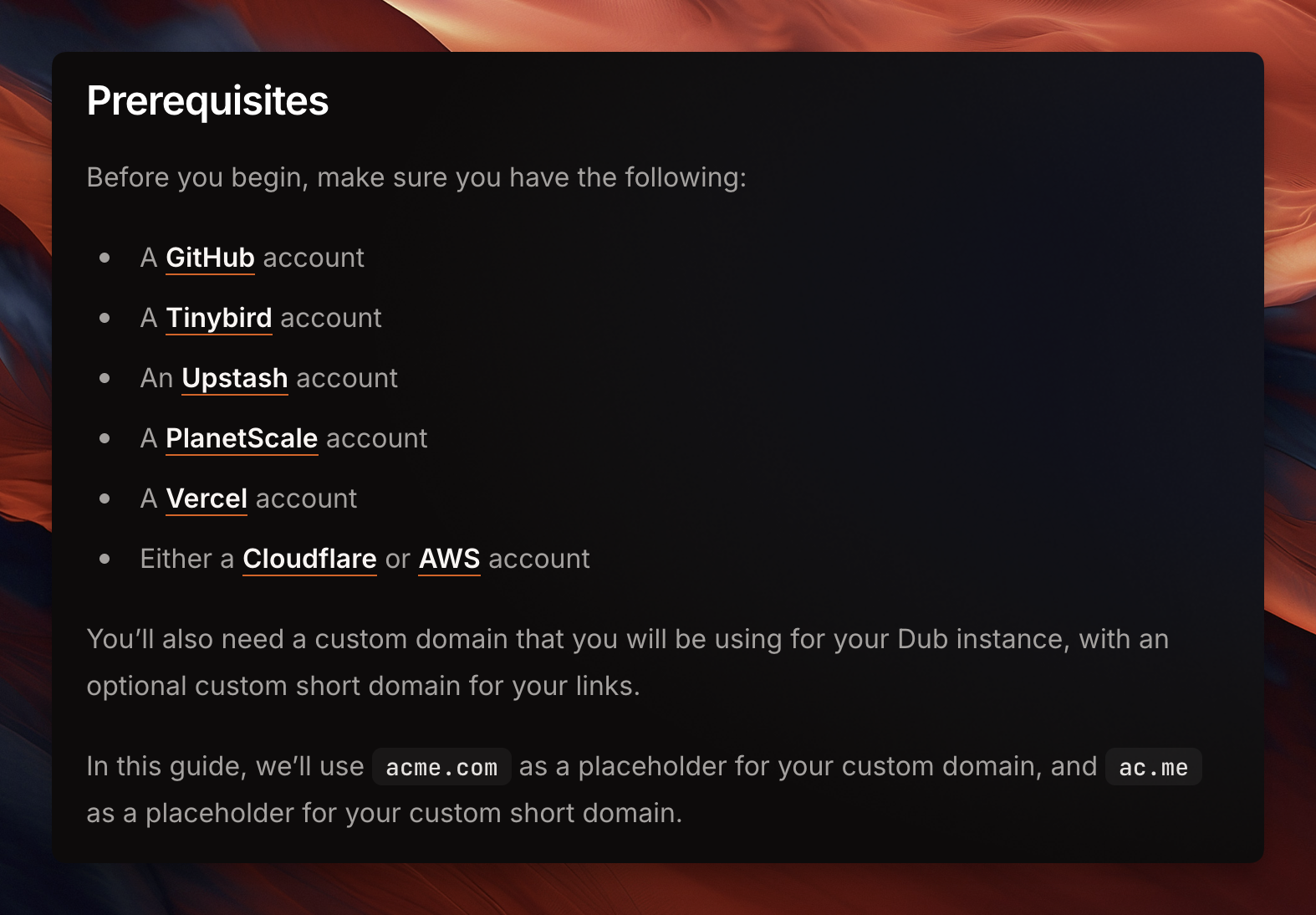Open the Tinybird link
The image size is (1316, 915).
tap(219, 318)
